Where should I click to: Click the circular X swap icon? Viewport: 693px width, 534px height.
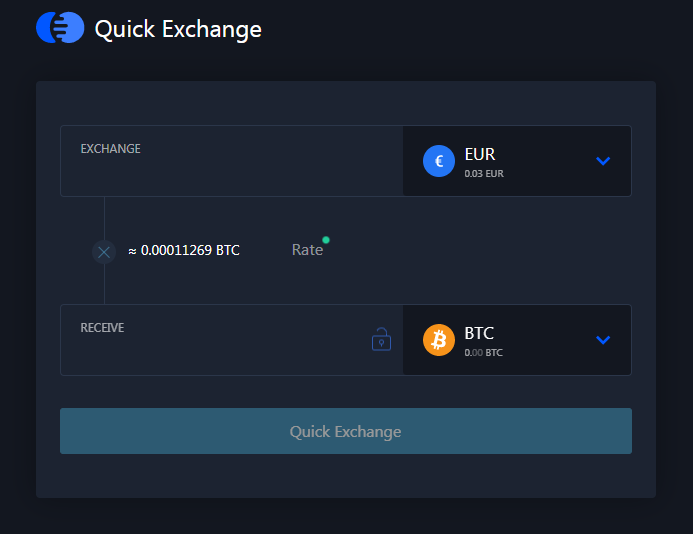tap(104, 252)
